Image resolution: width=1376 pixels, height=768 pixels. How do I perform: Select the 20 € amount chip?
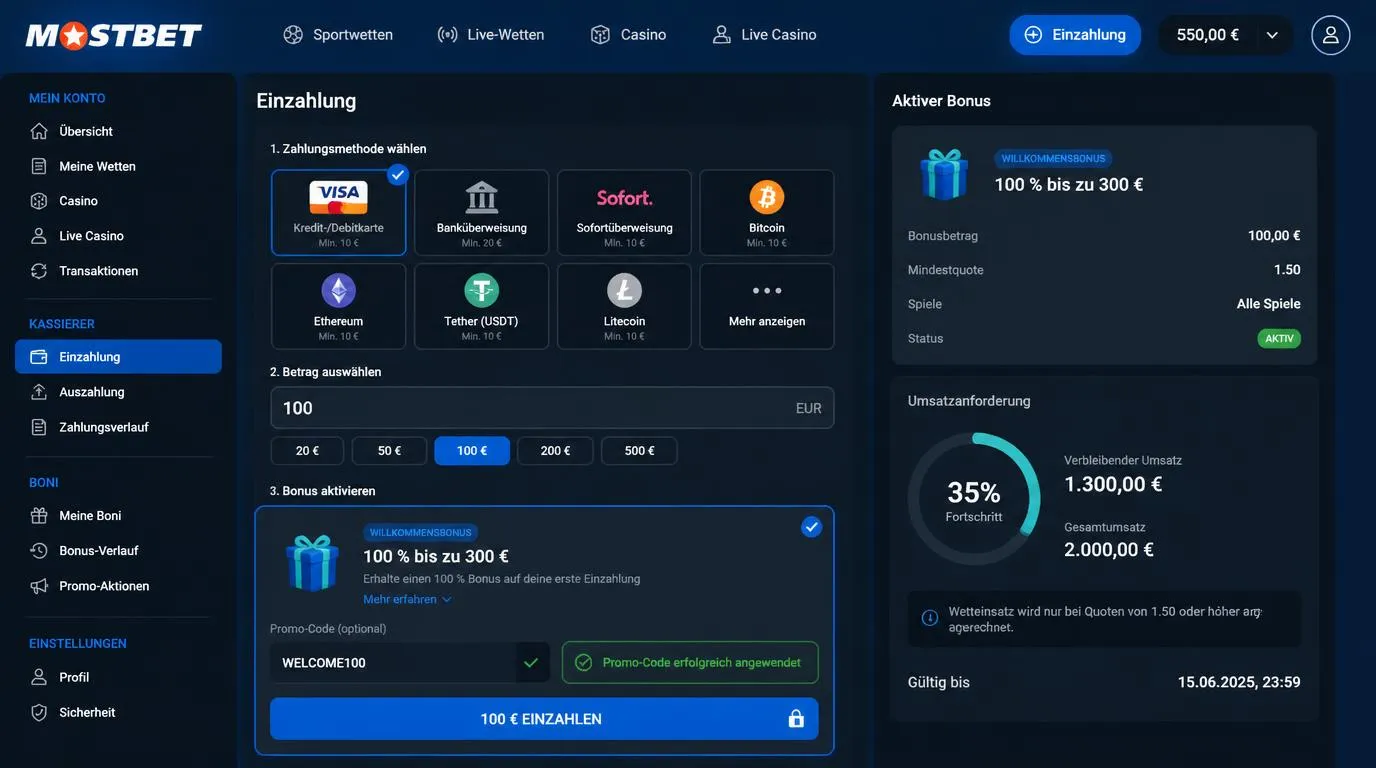pos(307,451)
